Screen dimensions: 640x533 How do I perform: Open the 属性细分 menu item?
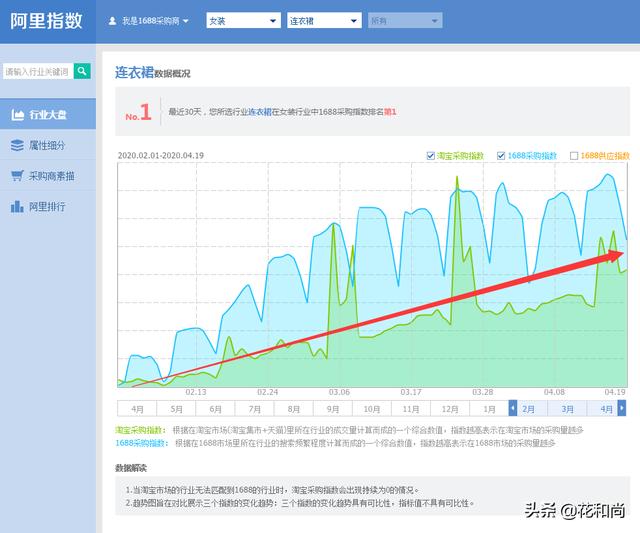point(48,145)
